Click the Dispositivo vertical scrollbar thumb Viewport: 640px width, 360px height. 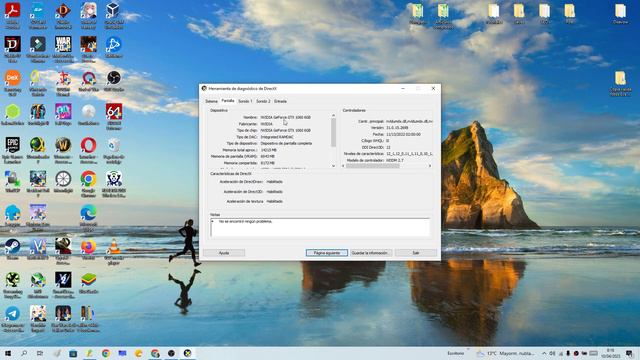pyautogui.click(x=333, y=133)
